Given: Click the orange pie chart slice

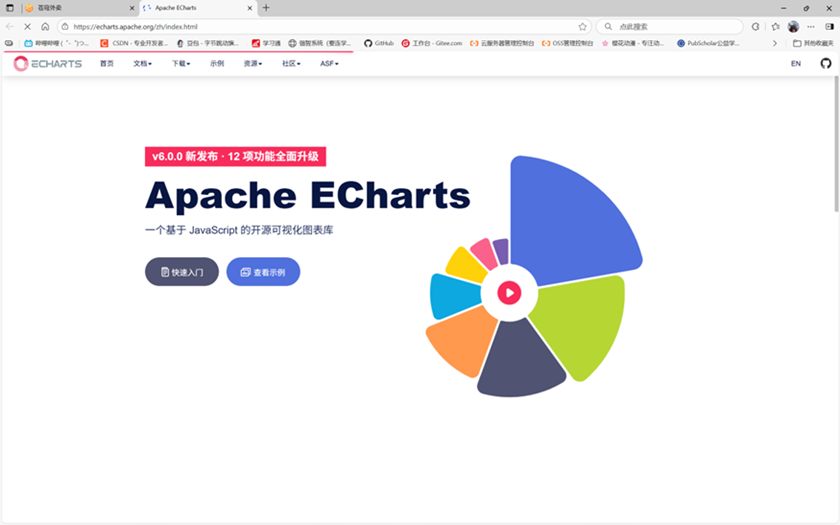Looking at the screenshot, I should (462, 340).
